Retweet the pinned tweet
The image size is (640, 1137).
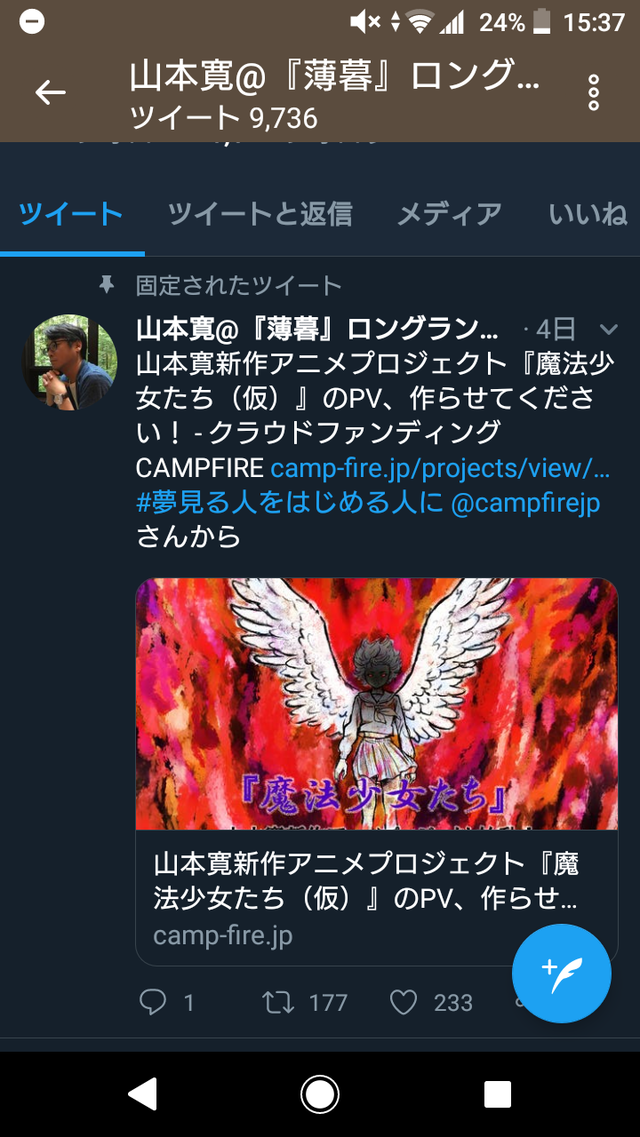[x=278, y=1002]
